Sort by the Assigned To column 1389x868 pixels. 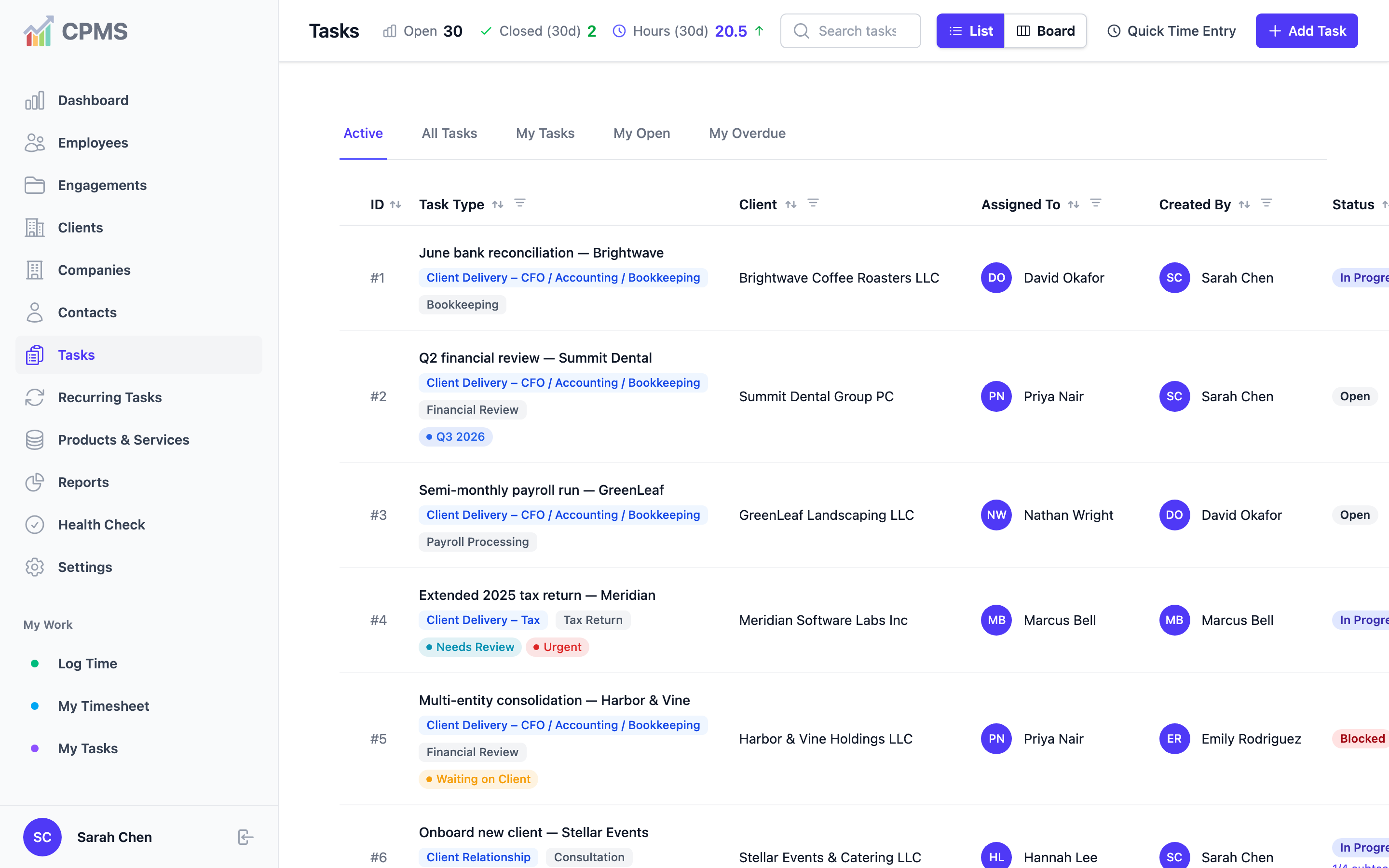(1074, 205)
